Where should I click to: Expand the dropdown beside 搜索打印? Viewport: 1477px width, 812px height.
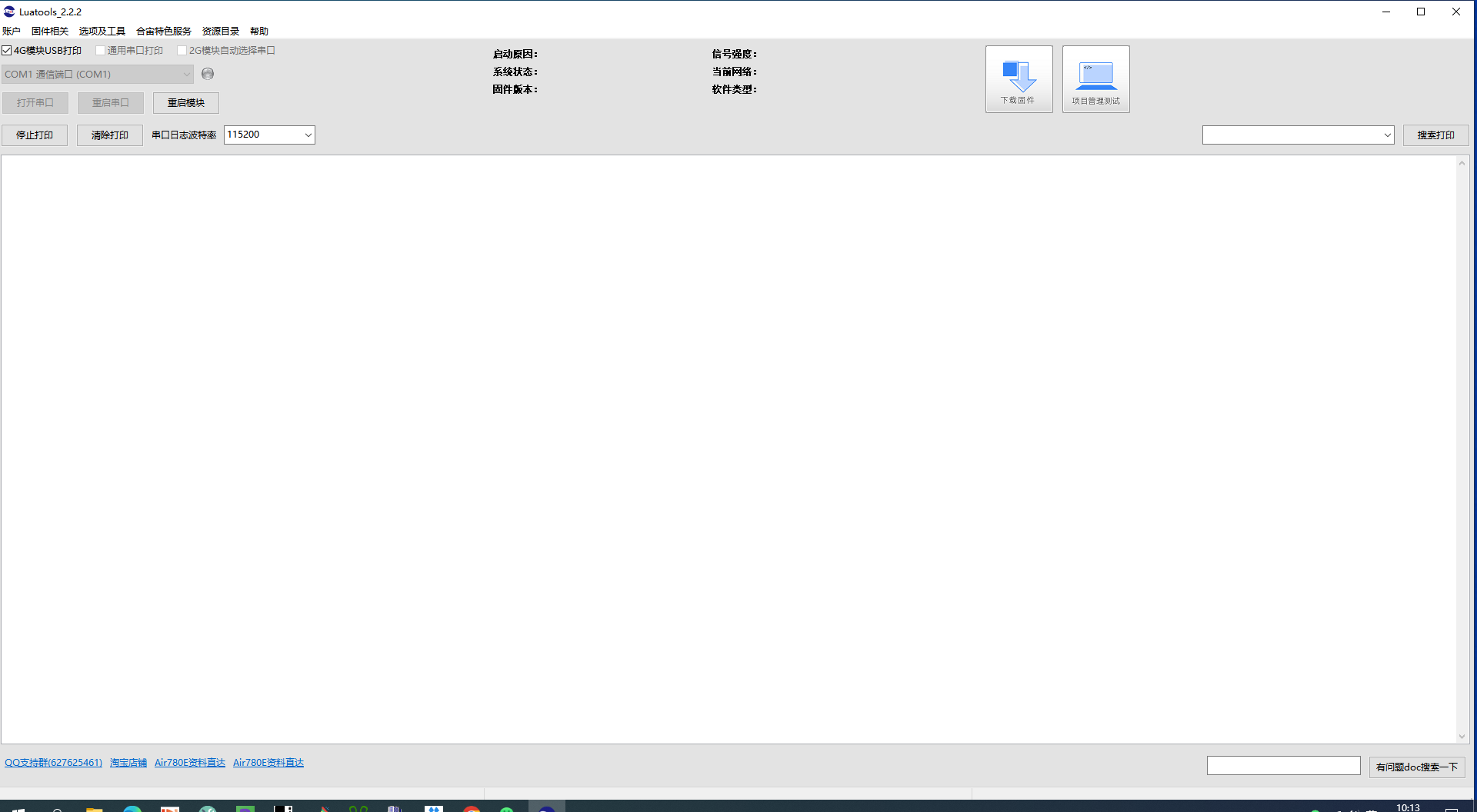click(x=1387, y=135)
